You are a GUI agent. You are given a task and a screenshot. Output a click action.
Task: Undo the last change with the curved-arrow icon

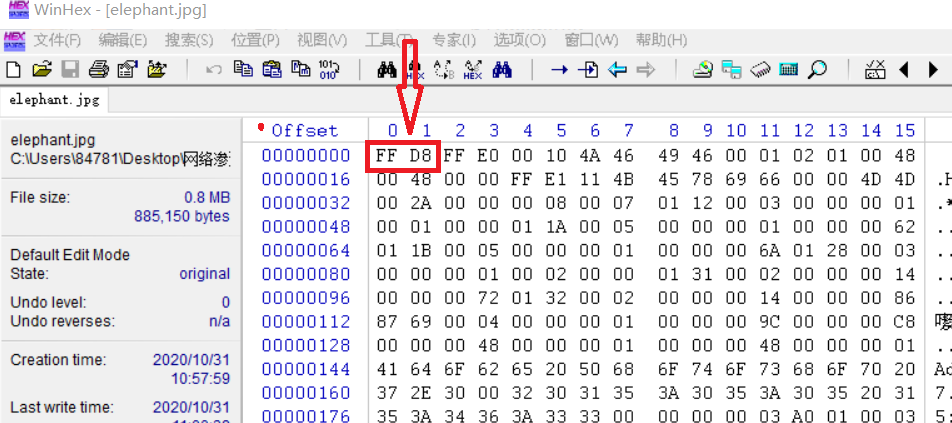pos(214,69)
